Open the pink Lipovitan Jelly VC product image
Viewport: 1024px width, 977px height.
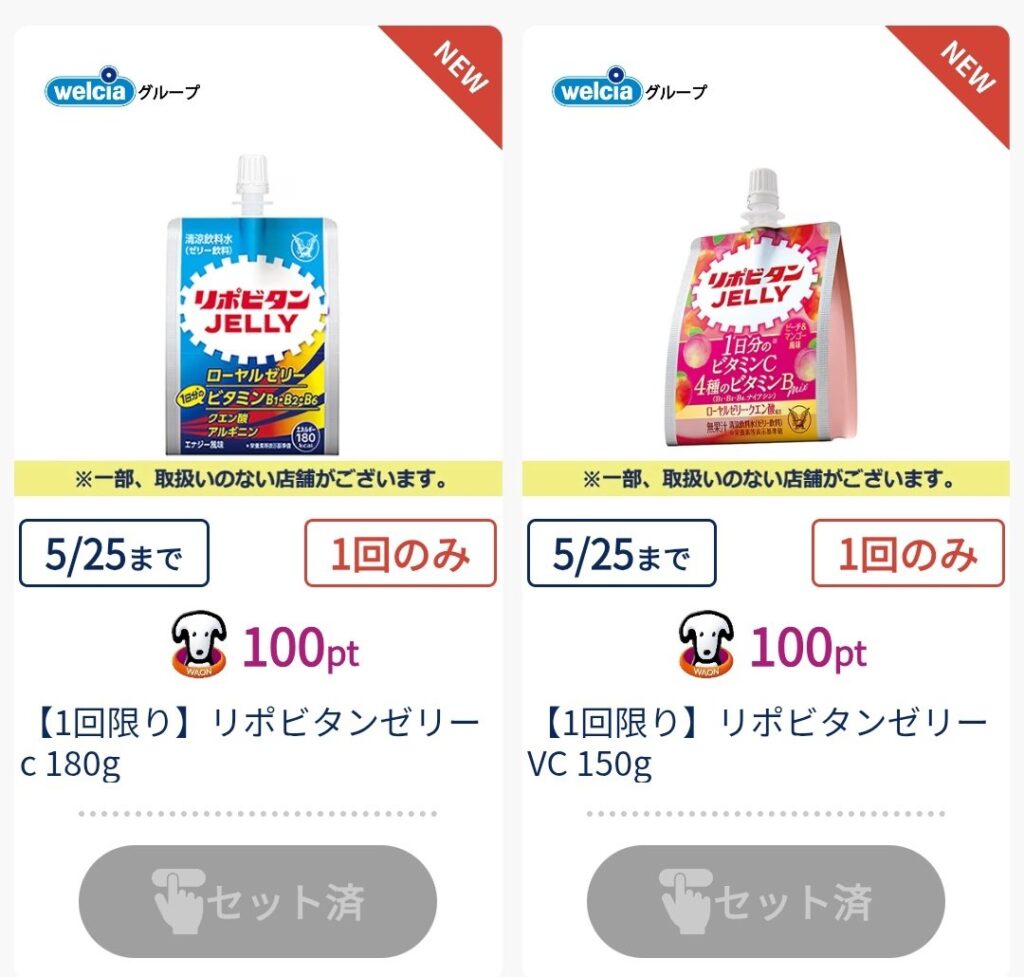(x=761, y=308)
